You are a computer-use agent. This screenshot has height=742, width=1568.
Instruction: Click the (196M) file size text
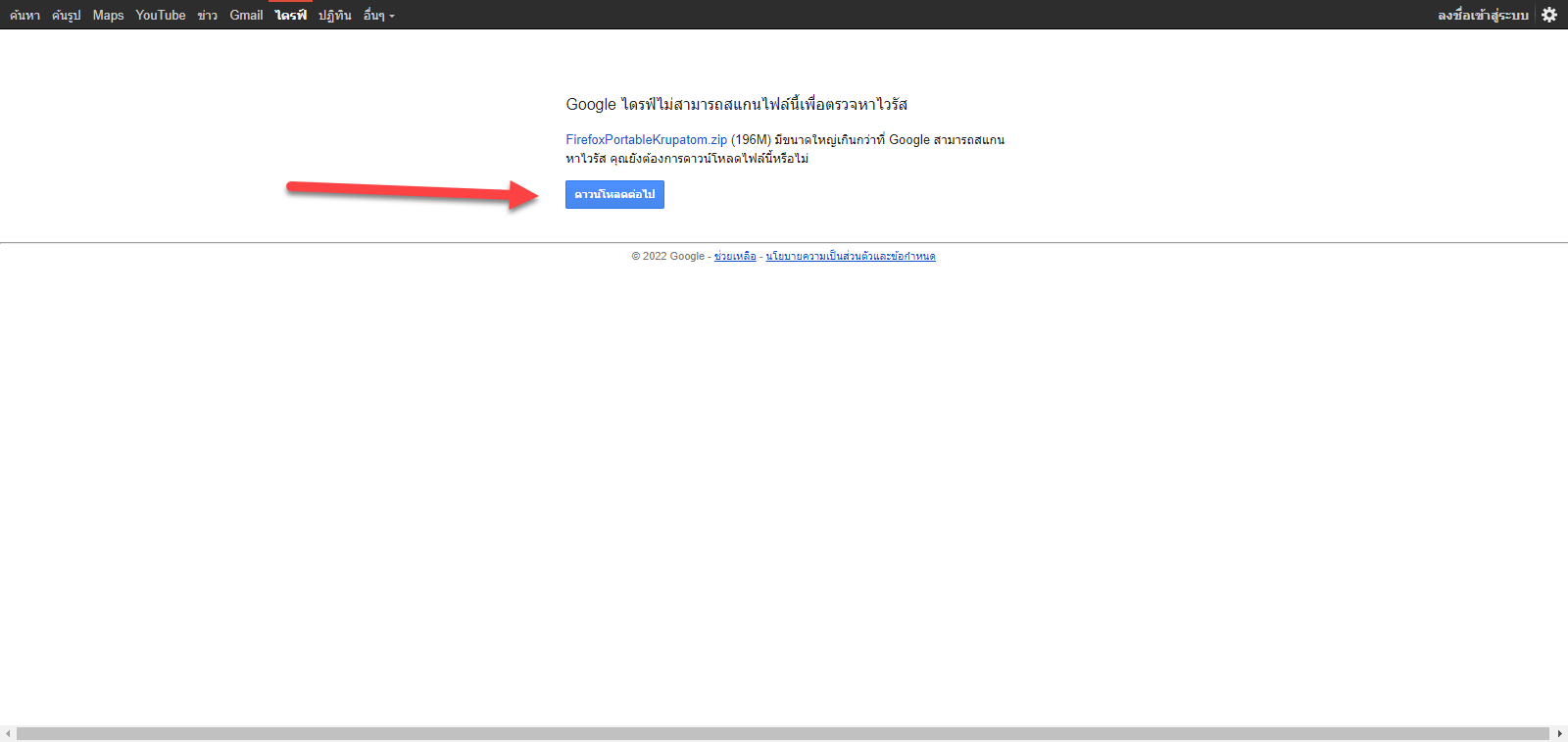point(751,140)
